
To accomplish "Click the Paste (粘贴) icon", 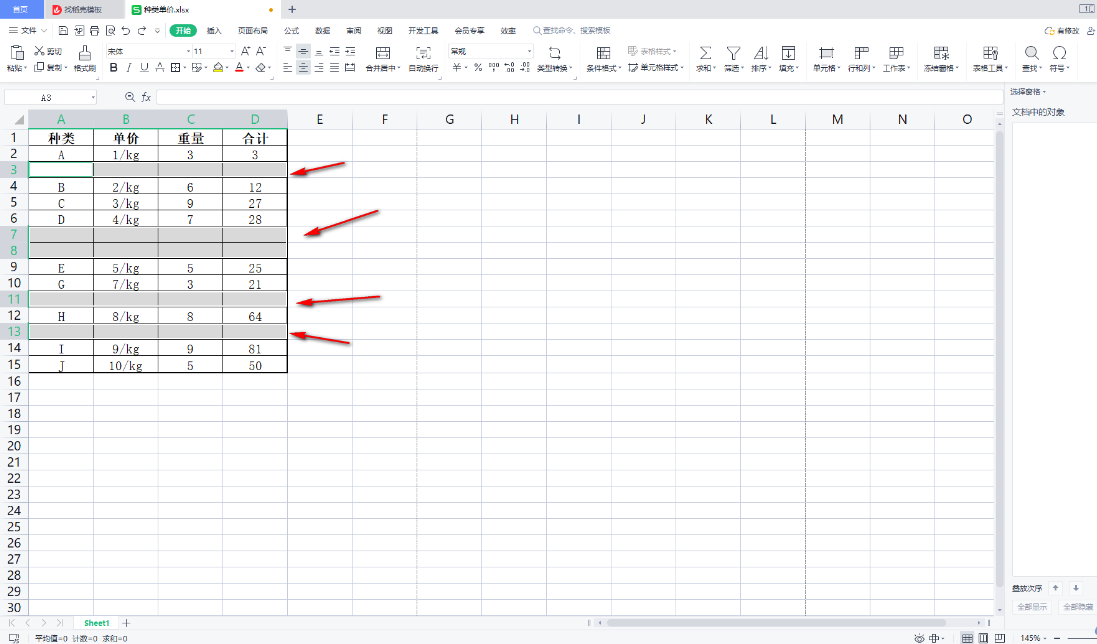I will [16, 53].
